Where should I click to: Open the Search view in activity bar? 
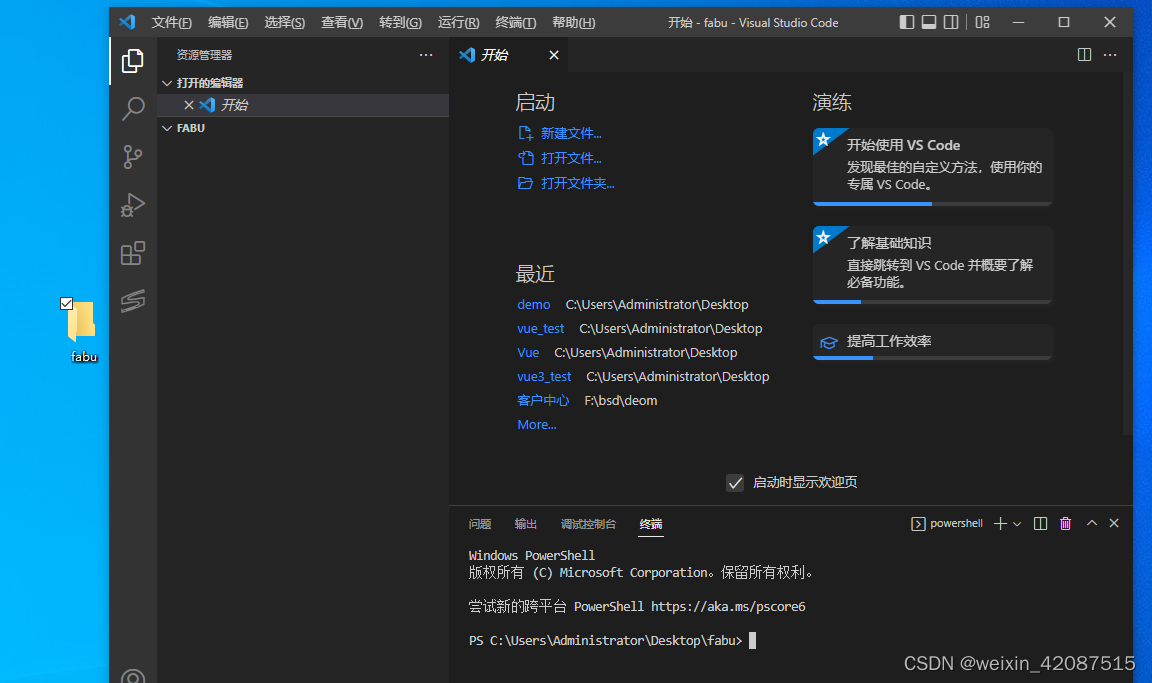(x=132, y=108)
